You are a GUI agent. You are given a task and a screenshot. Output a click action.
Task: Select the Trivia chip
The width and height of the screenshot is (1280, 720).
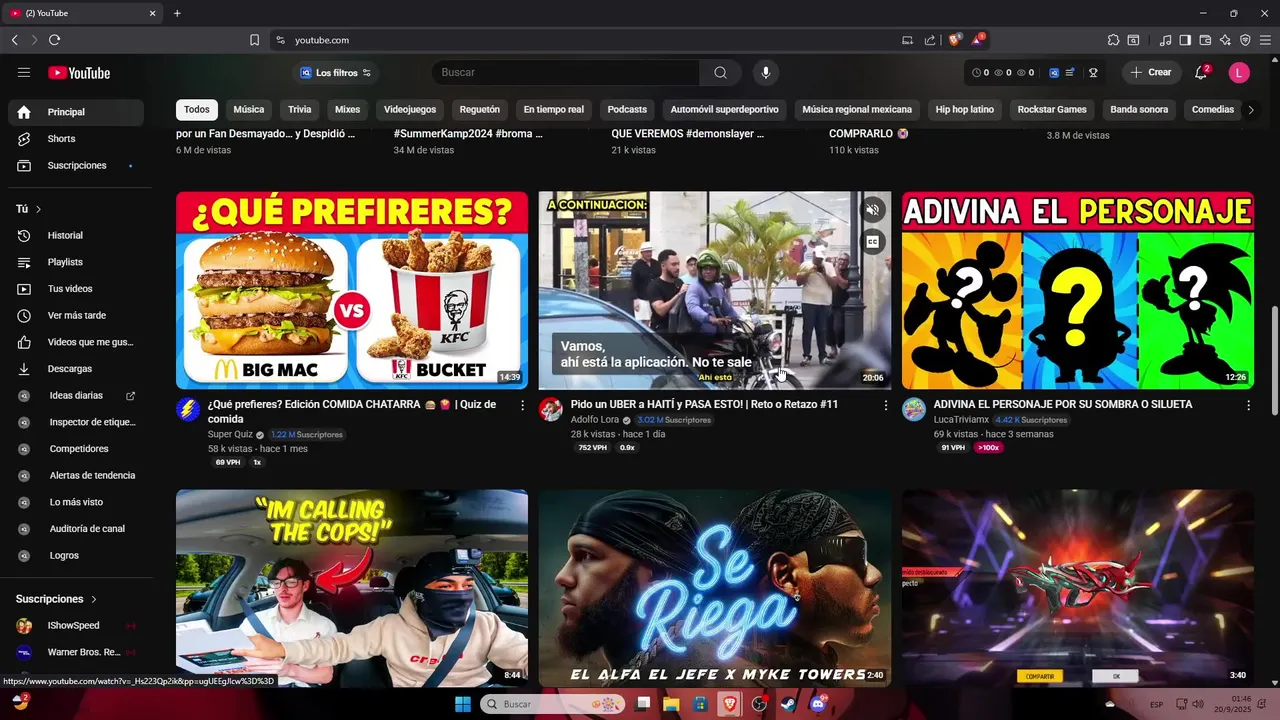pos(300,109)
